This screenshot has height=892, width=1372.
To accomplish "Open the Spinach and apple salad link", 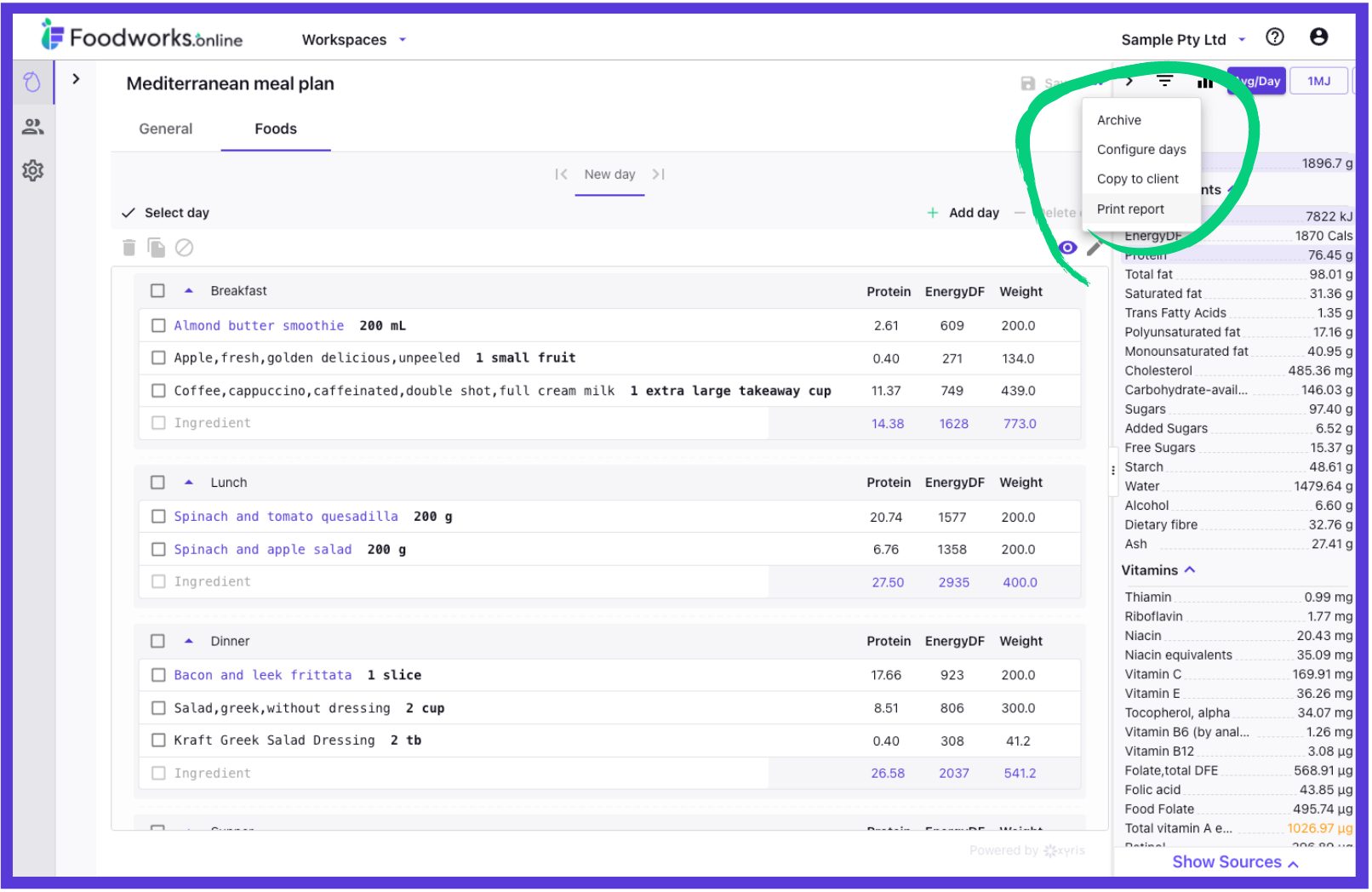I will pyautogui.click(x=263, y=550).
